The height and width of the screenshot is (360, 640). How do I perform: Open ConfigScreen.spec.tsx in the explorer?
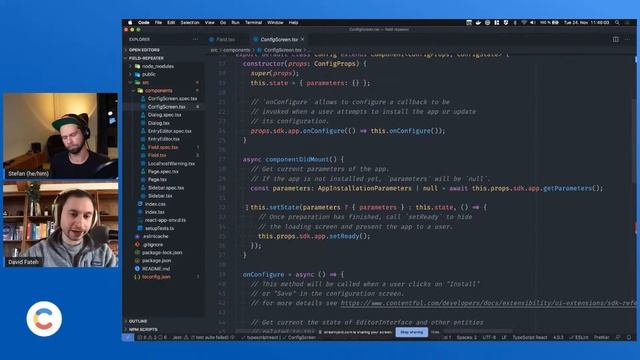[x=172, y=99]
